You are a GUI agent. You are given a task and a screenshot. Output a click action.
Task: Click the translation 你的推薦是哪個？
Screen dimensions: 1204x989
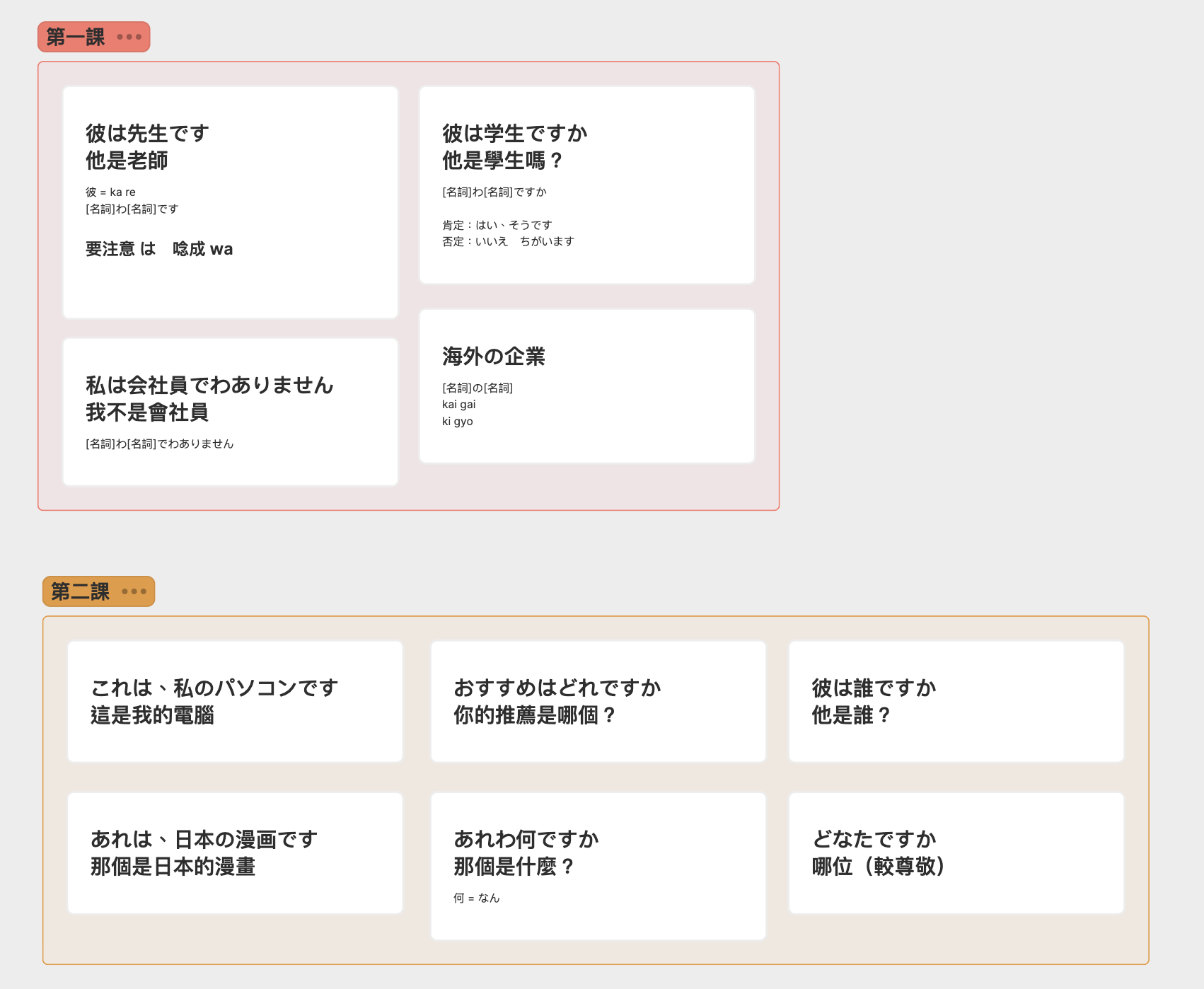tap(536, 715)
